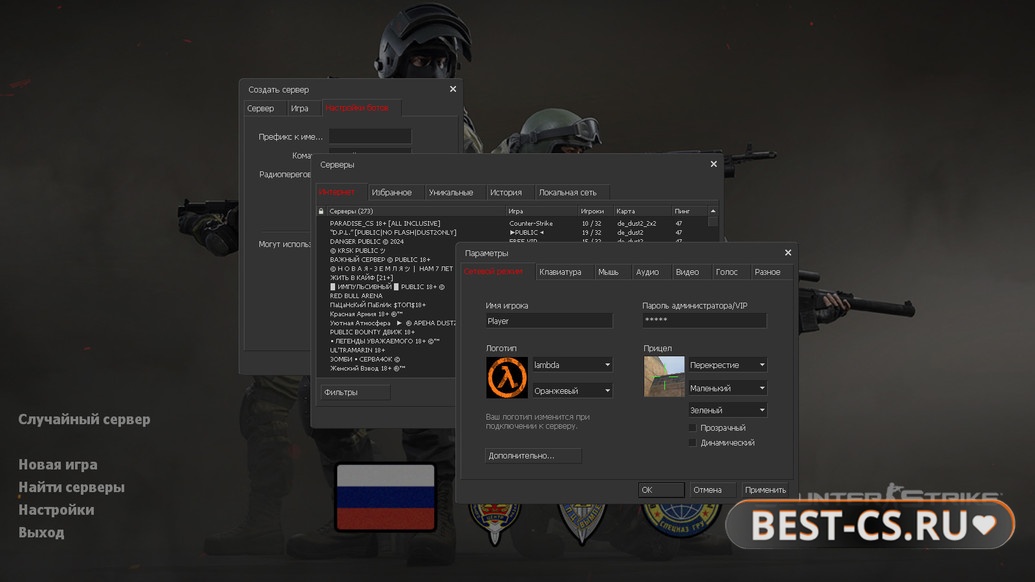This screenshot has width=1035, height=582.
Task: Click the server list scrollbar thumb
Action: [713, 222]
